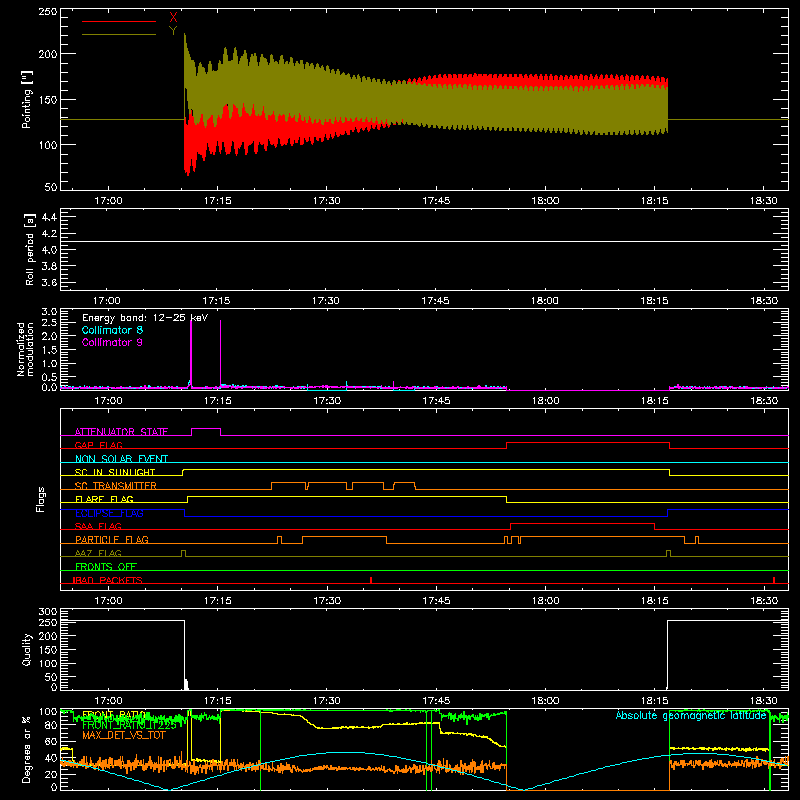Select the FLARE_FLAG label
Image resolution: width=800 pixels, height=800 pixels.
click(104, 499)
